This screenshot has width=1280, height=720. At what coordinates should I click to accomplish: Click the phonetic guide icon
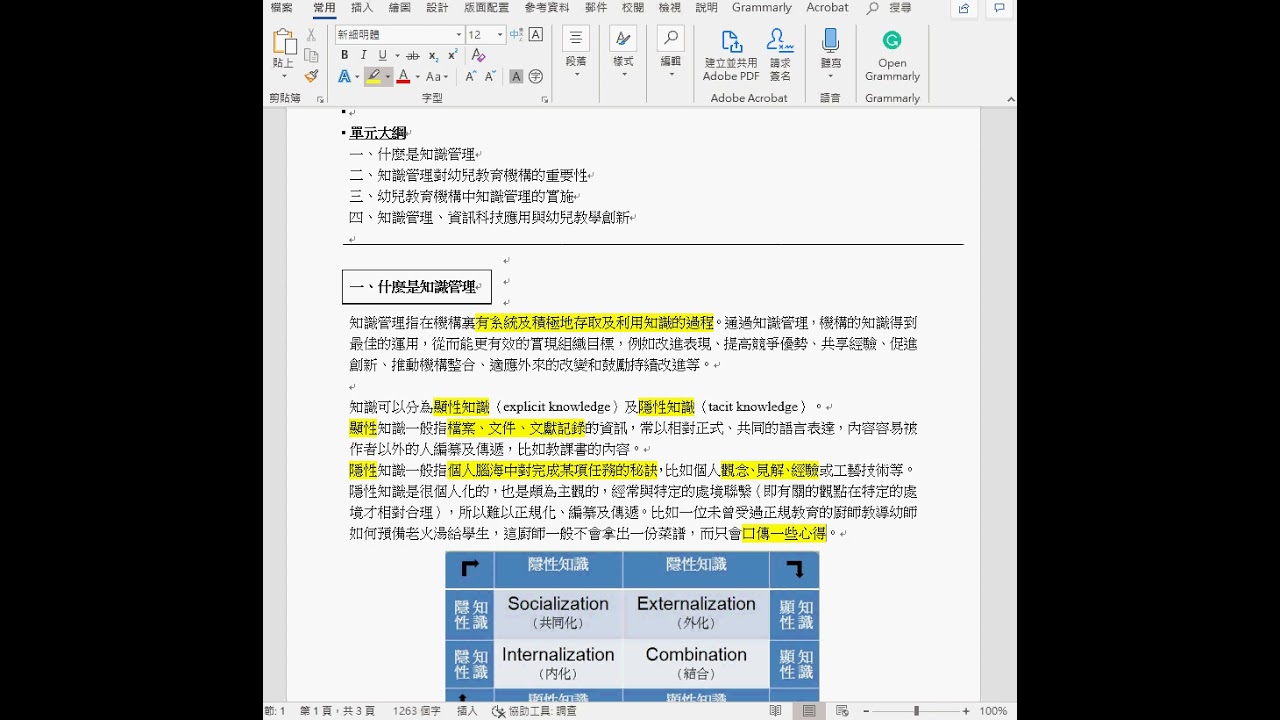click(516, 34)
